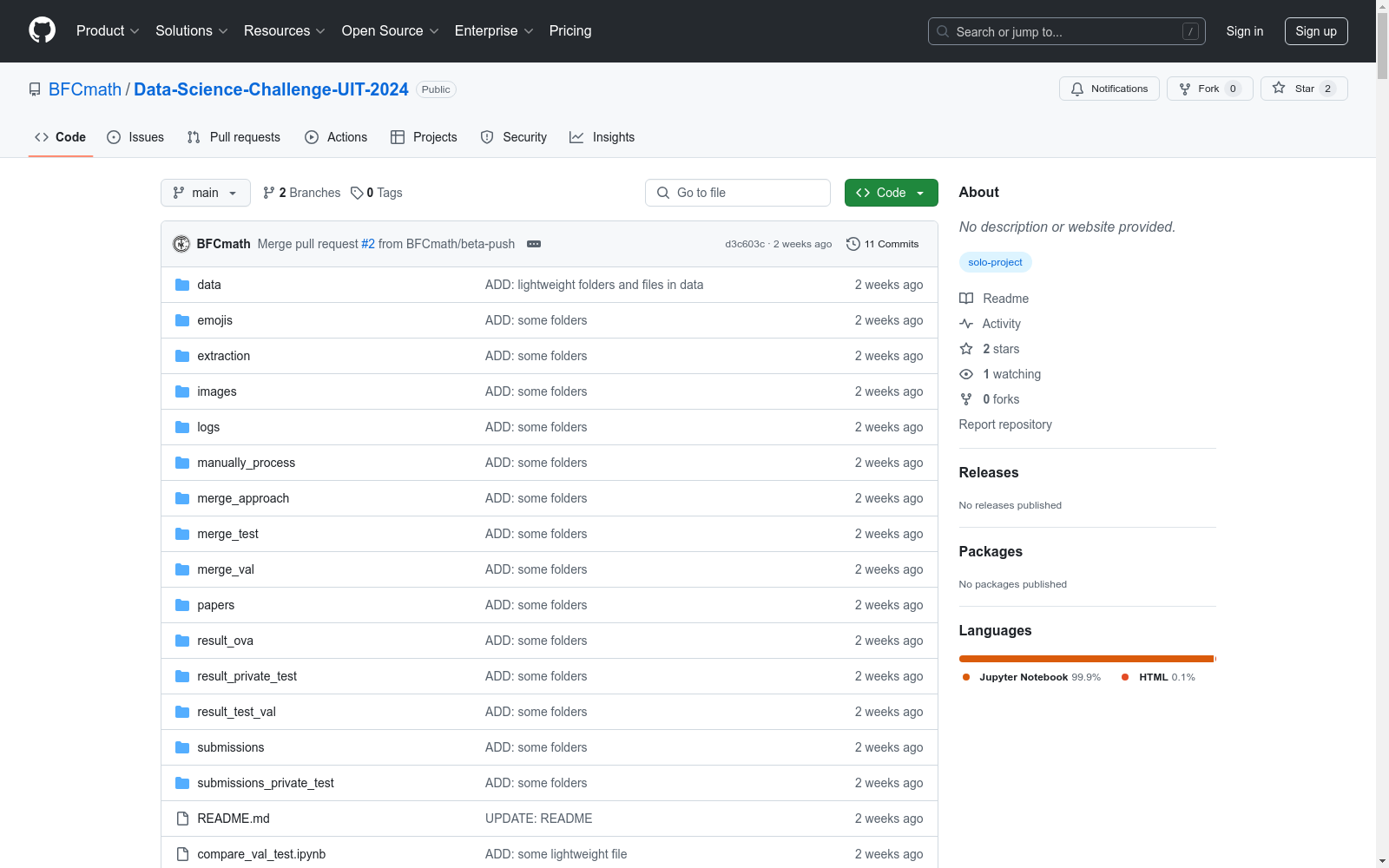
Task: Open the Open Source dropdown menu
Action: click(391, 30)
